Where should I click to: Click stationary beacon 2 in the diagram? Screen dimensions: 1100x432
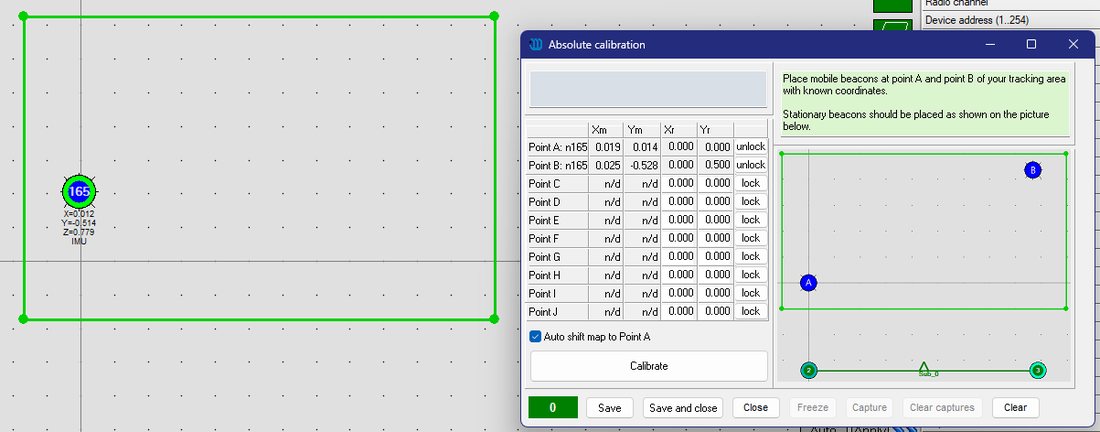point(809,370)
